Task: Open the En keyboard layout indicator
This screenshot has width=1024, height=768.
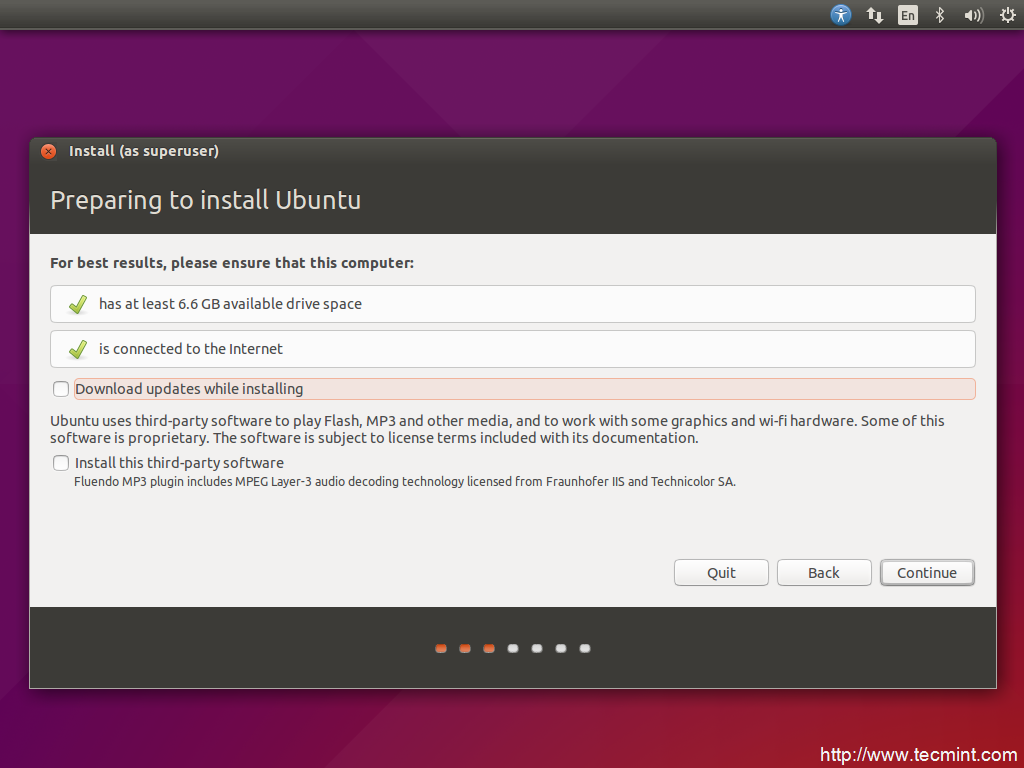Action: coord(908,15)
